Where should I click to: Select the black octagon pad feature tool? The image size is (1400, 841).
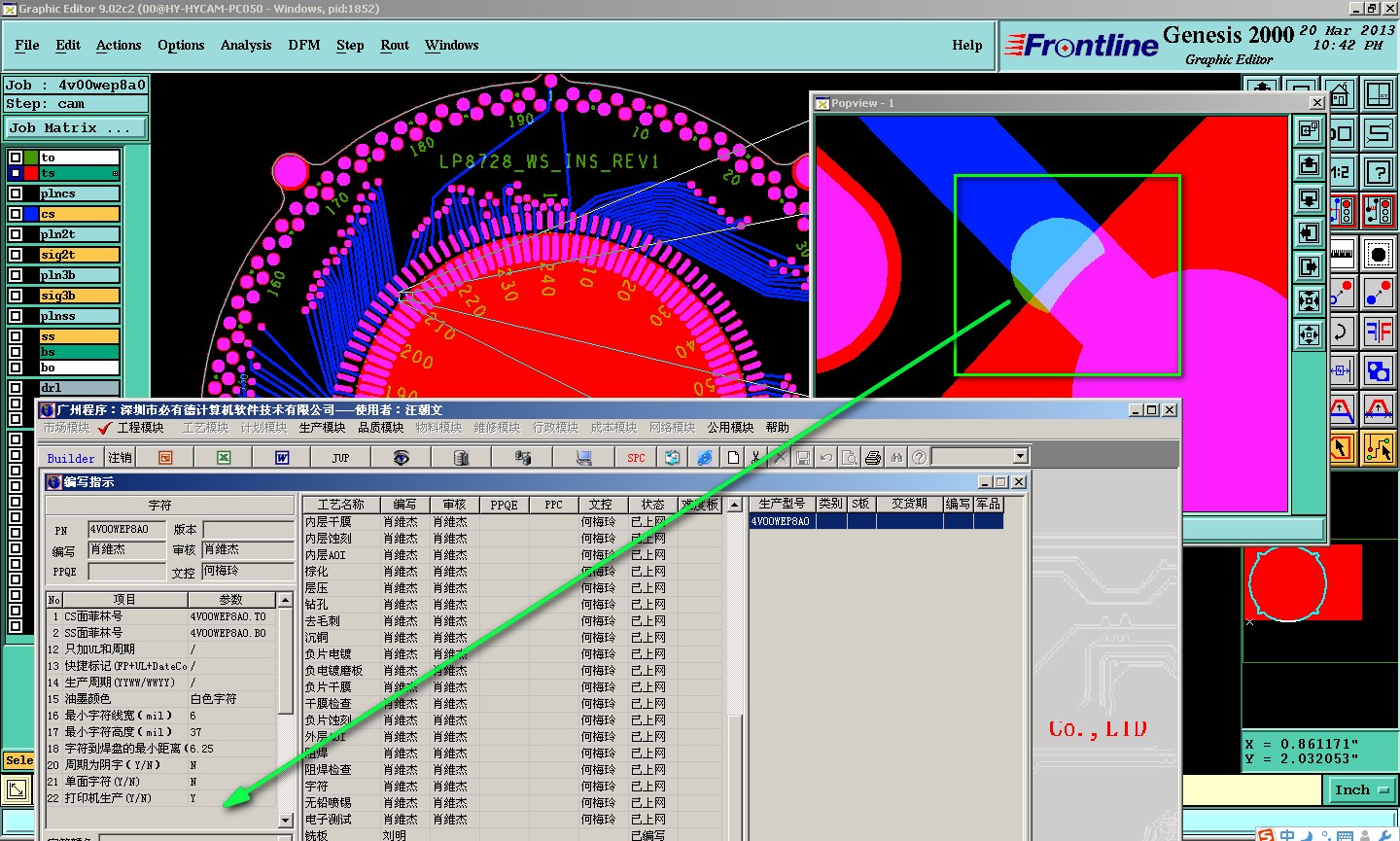1379,254
